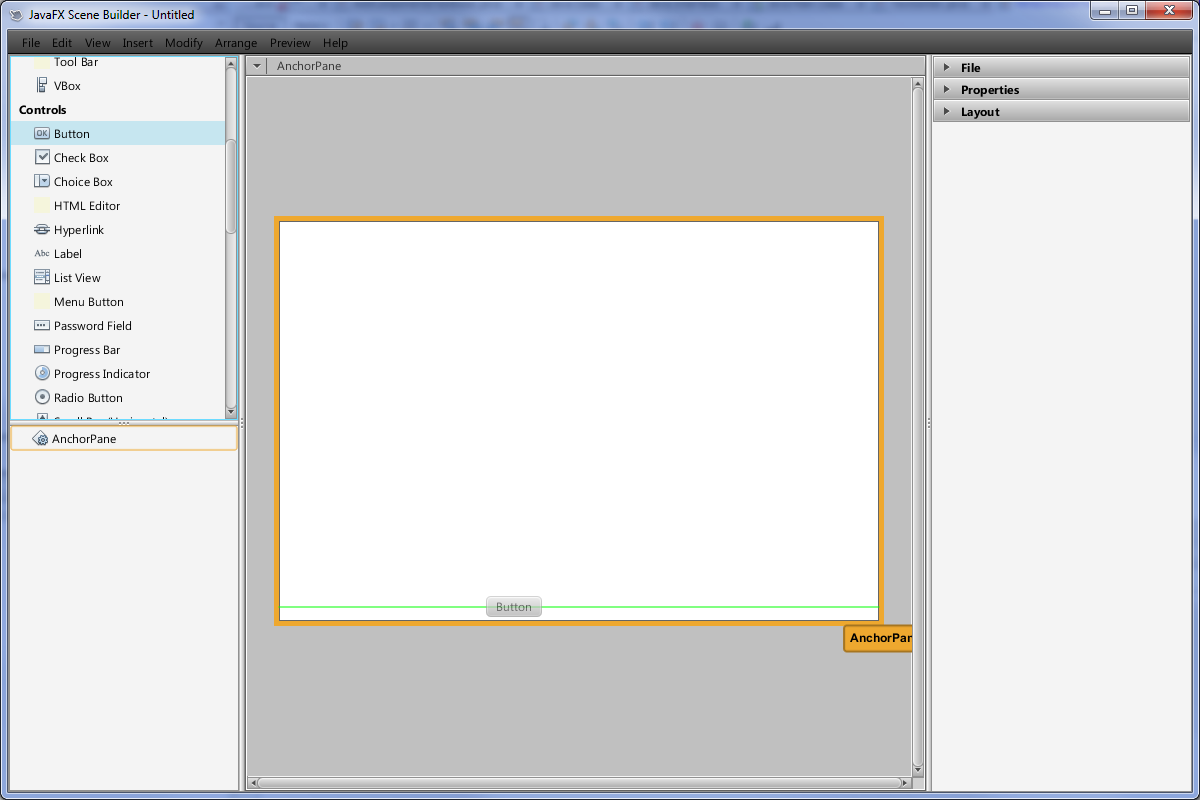Click the Choice Box control icon
1200x800 pixels.
42,182
